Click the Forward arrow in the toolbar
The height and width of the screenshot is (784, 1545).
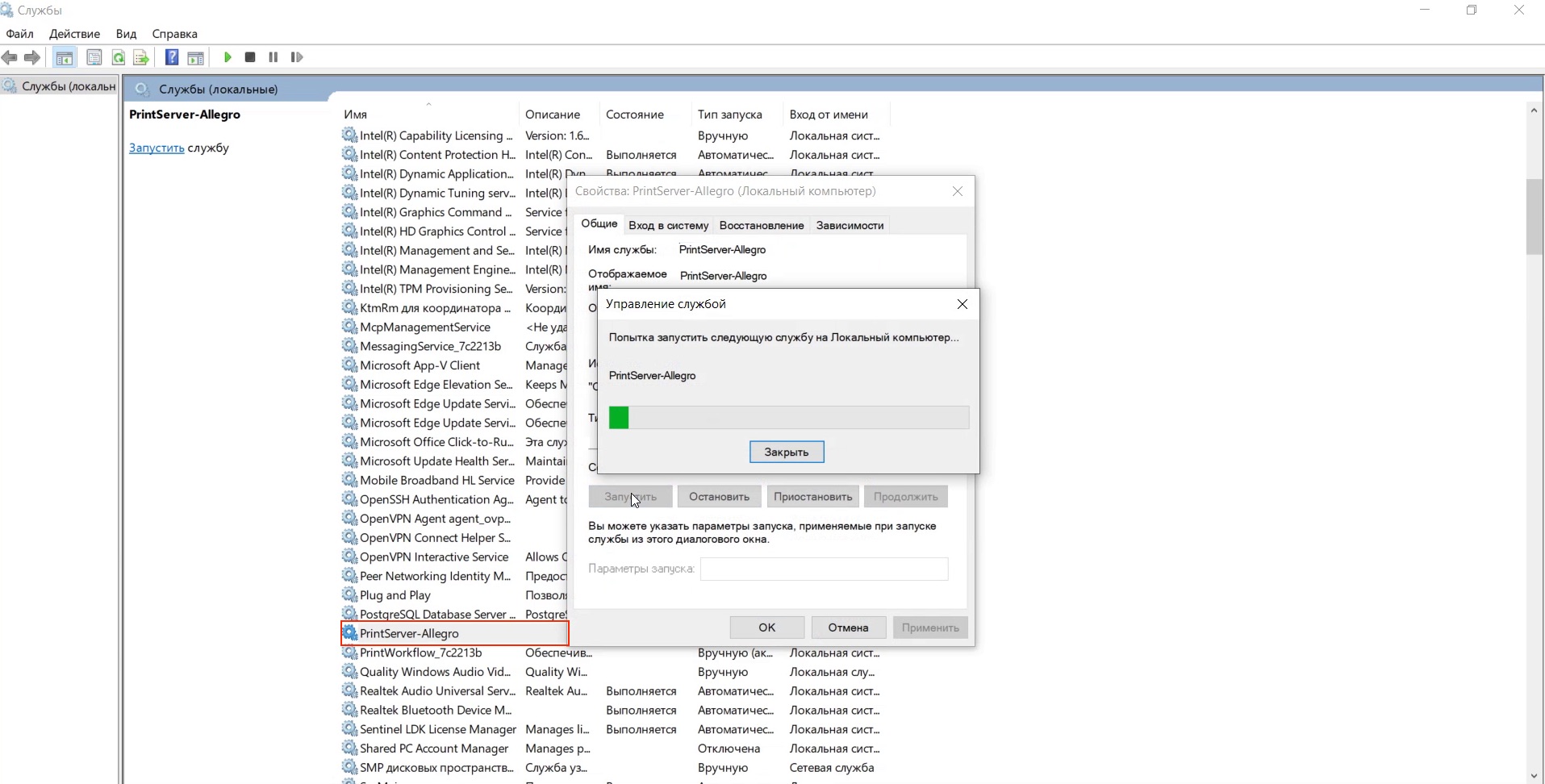pos(32,57)
